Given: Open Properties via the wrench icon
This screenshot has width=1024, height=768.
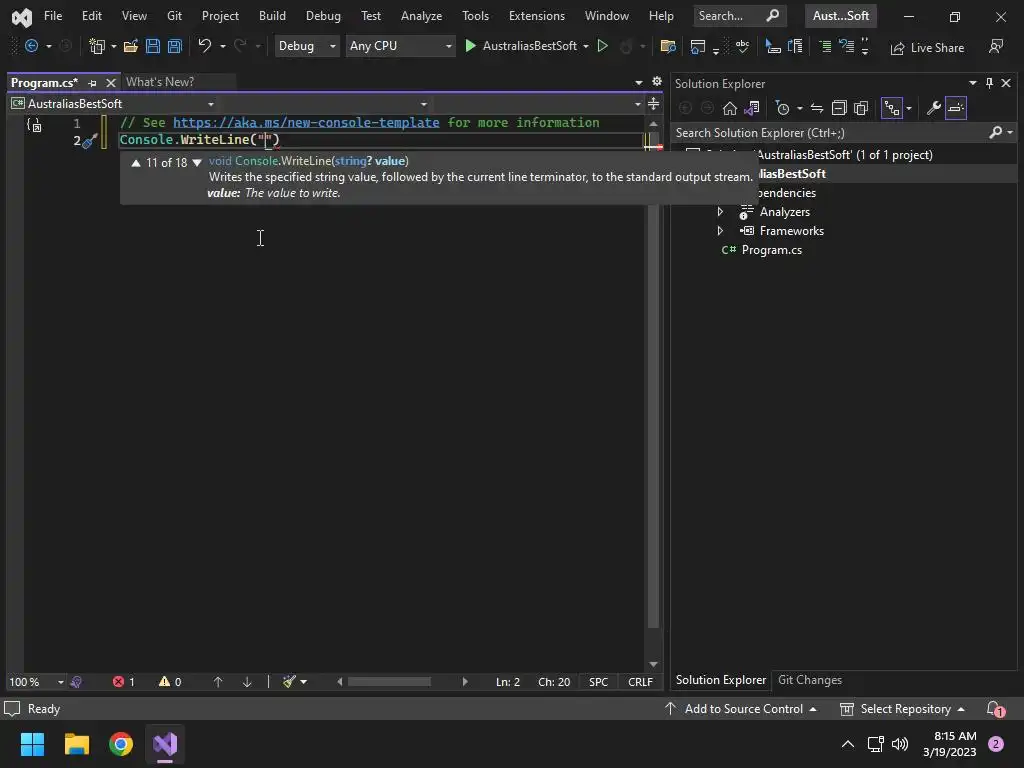Looking at the screenshot, I should 934,108.
